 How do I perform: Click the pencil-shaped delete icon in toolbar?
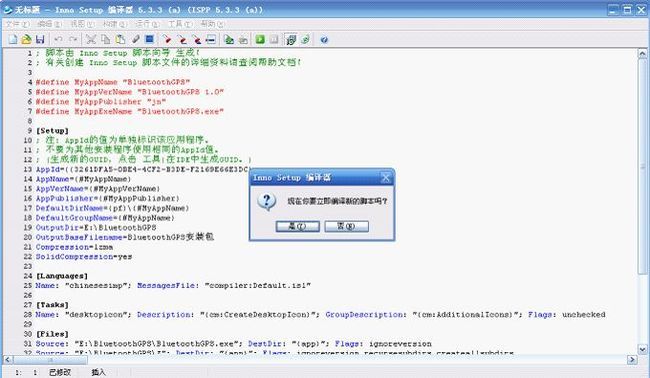(135, 40)
